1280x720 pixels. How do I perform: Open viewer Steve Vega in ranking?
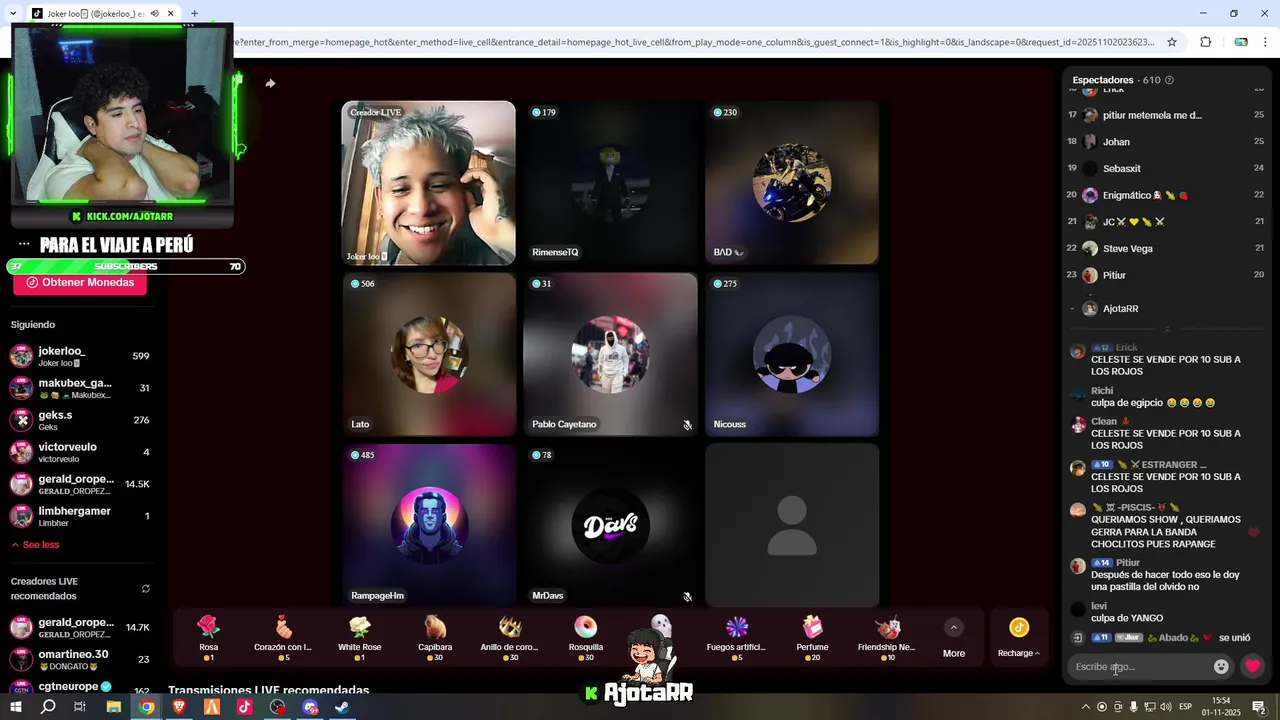1165,248
